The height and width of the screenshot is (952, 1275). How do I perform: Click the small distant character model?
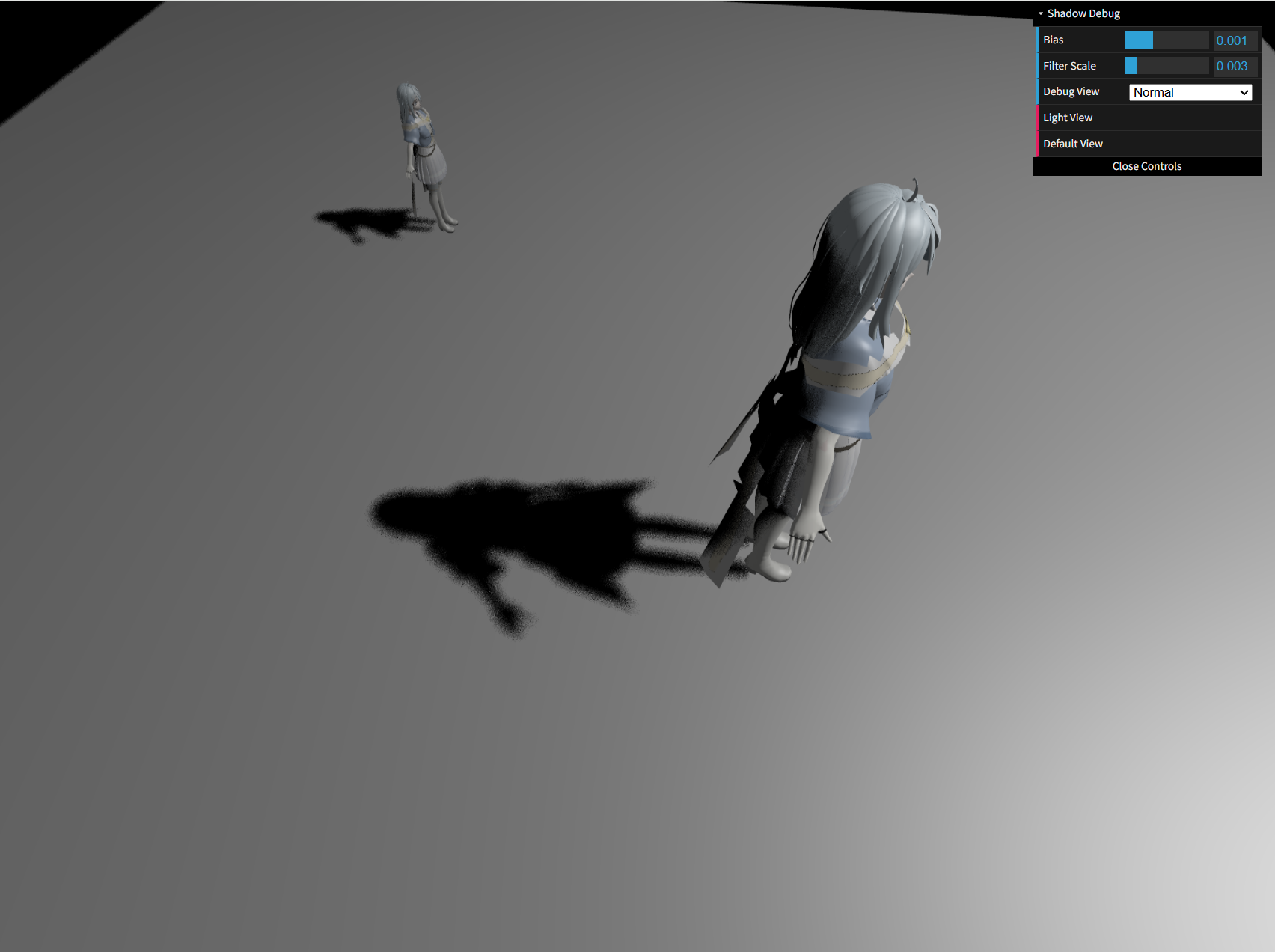pos(425,157)
